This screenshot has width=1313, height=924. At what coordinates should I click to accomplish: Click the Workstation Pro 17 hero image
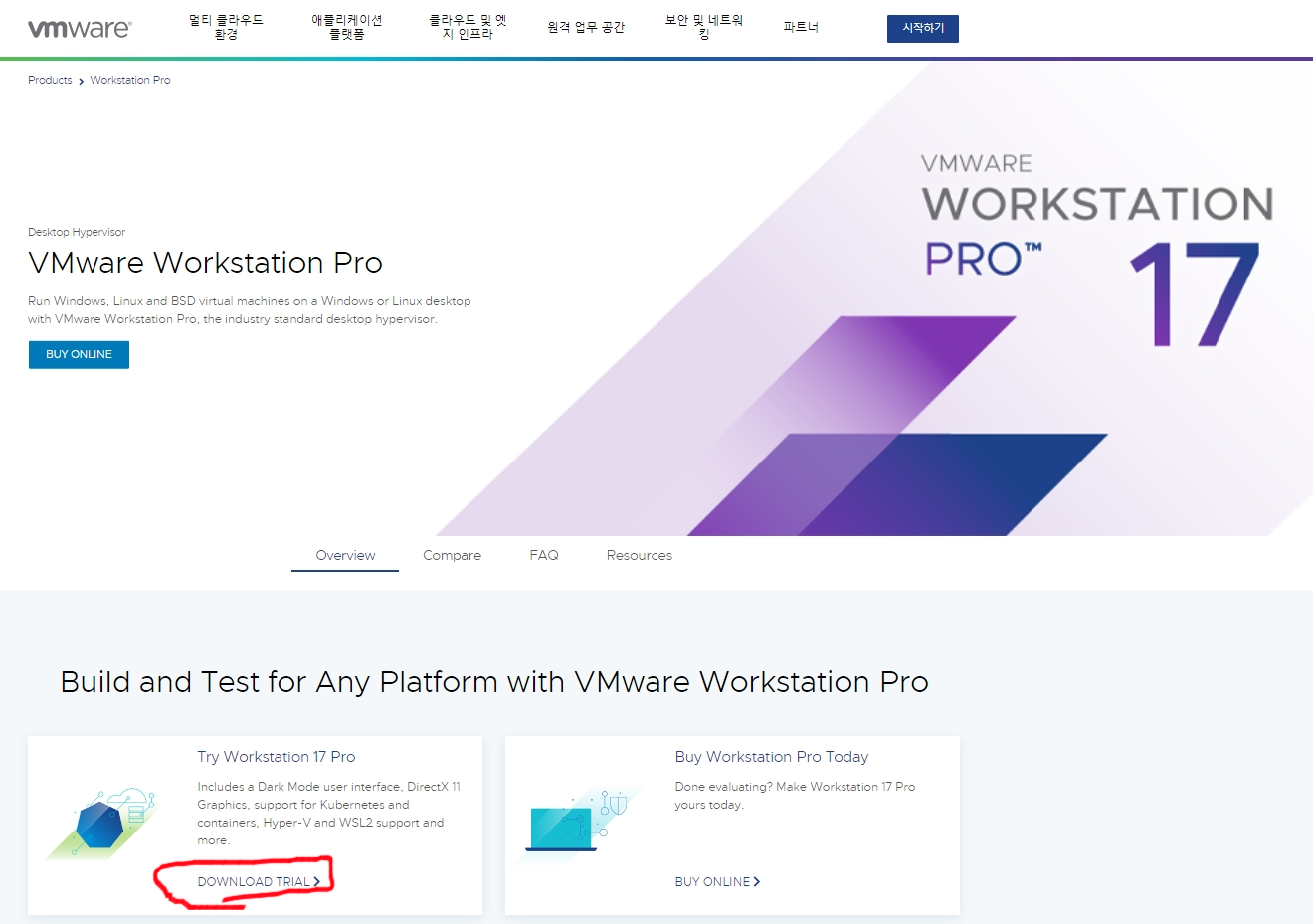click(874, 298)
